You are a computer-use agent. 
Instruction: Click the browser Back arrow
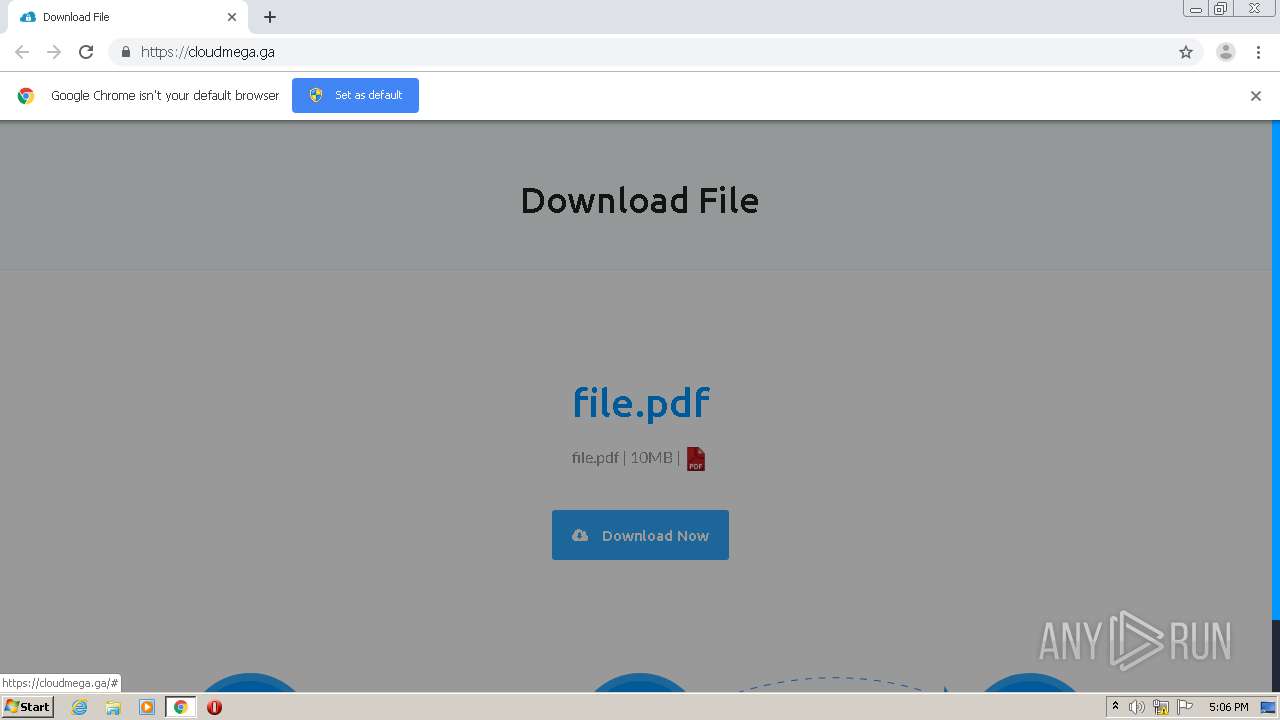(22, 52)
